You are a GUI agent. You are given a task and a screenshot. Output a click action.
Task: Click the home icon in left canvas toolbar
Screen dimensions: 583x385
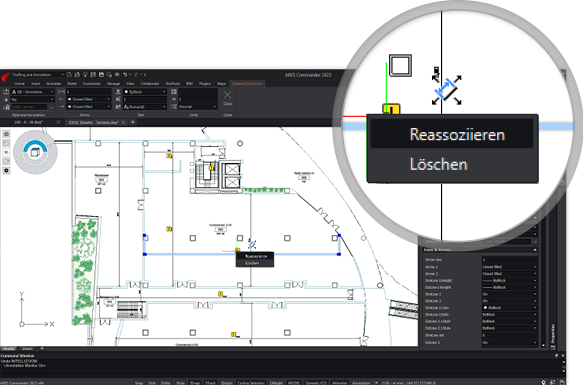click(x=6, y=134)
